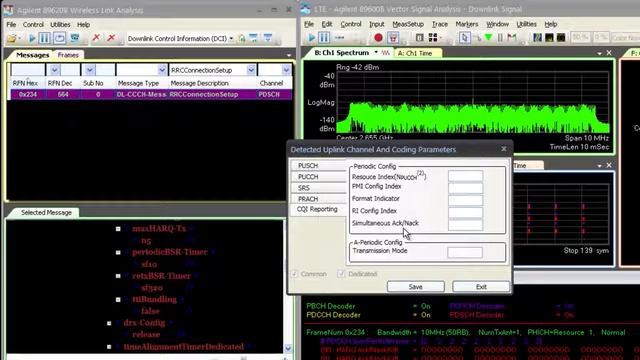Collapse the drx-Config tree node
This screenshot has height=360, width=640.
[x=109, y=323]
